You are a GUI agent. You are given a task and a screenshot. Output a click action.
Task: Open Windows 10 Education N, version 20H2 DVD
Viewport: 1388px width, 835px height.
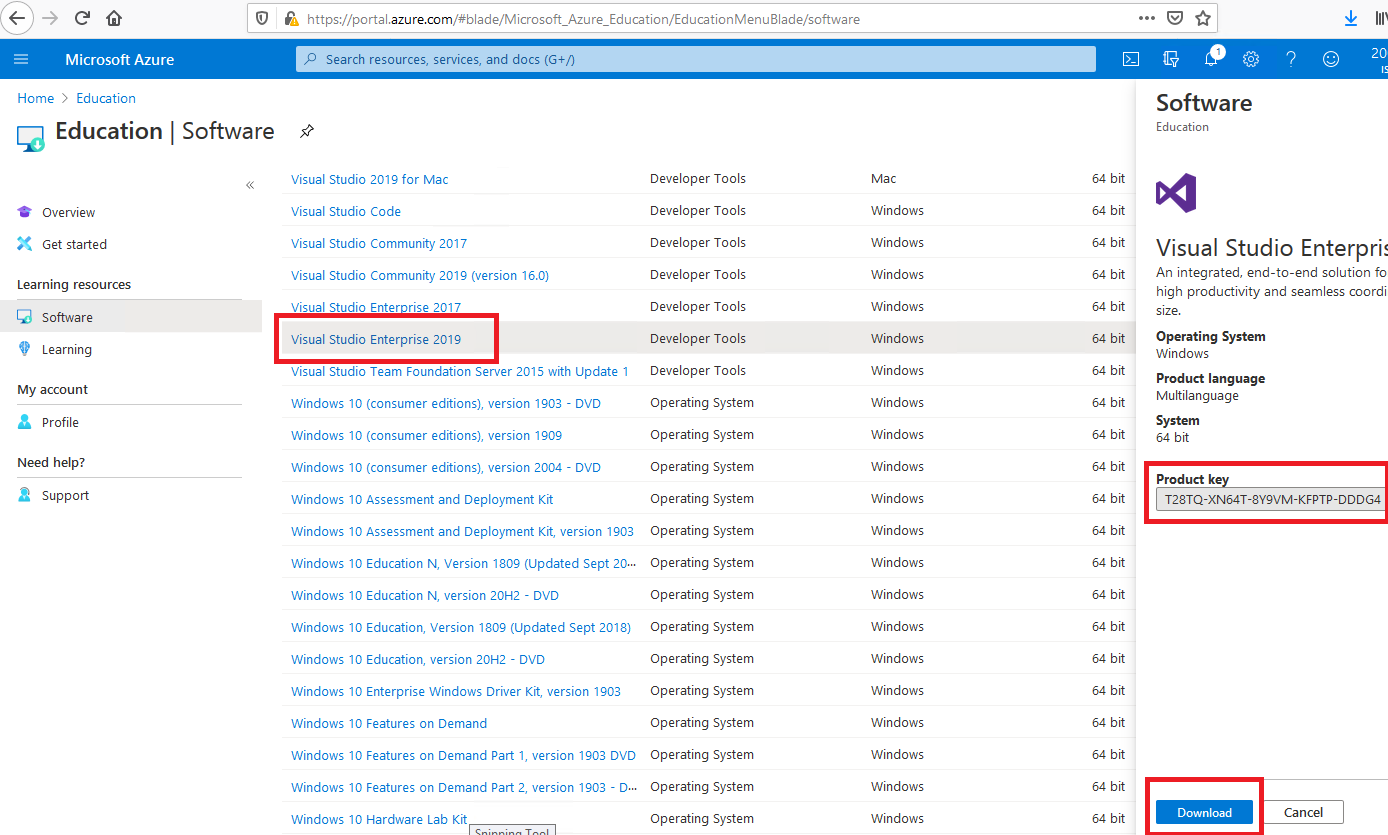425,595
